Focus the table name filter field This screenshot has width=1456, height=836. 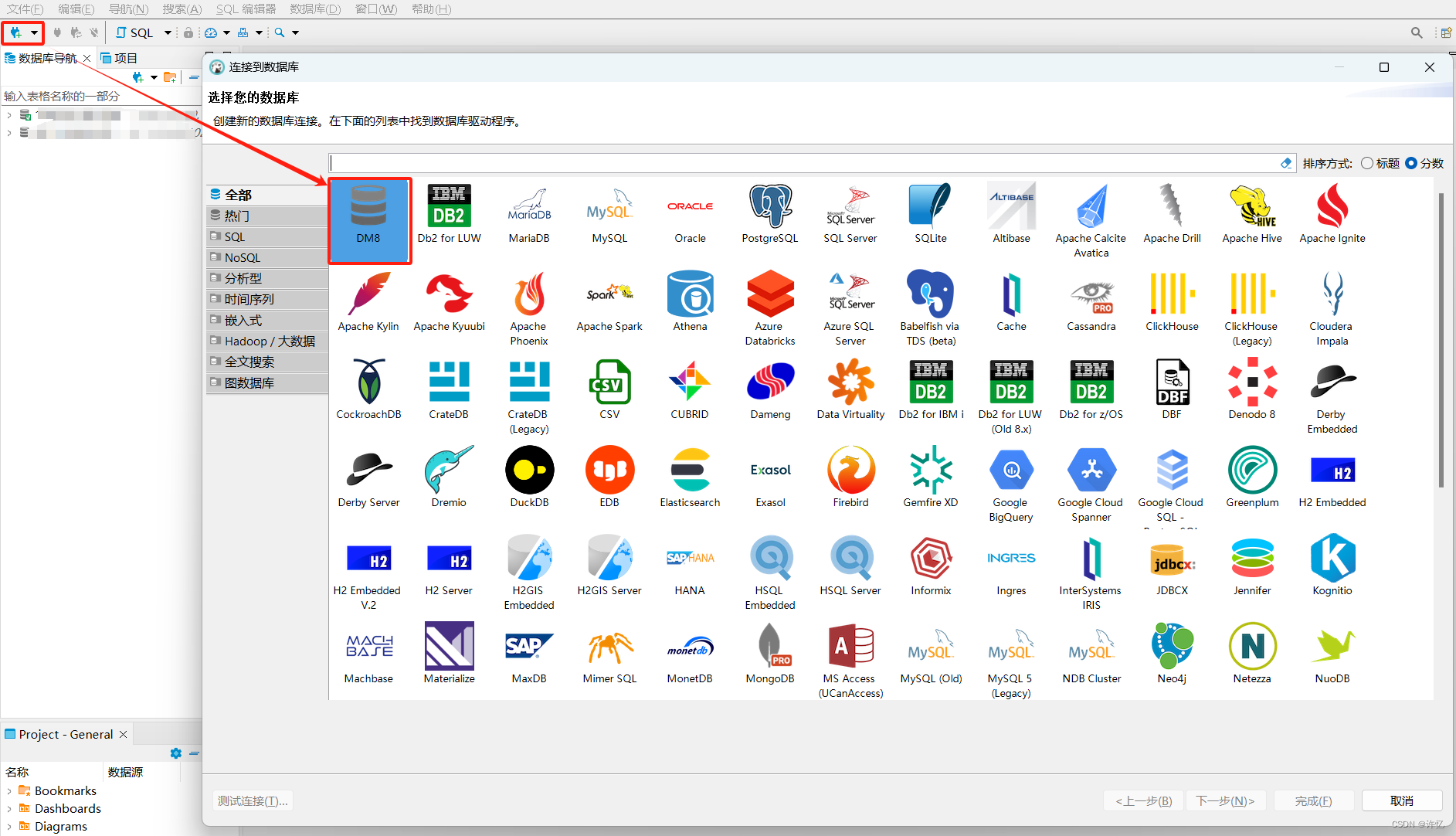[100, 96]
